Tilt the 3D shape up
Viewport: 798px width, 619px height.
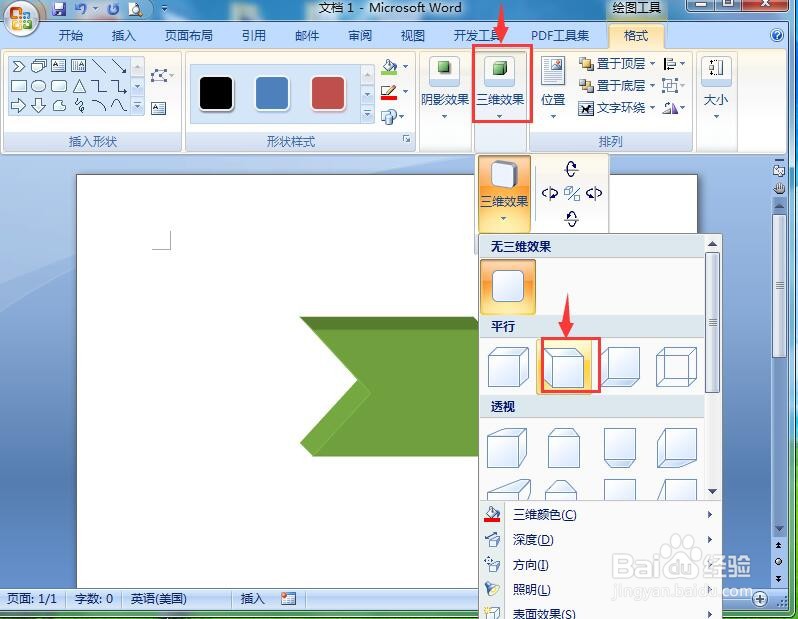[572, 168]
